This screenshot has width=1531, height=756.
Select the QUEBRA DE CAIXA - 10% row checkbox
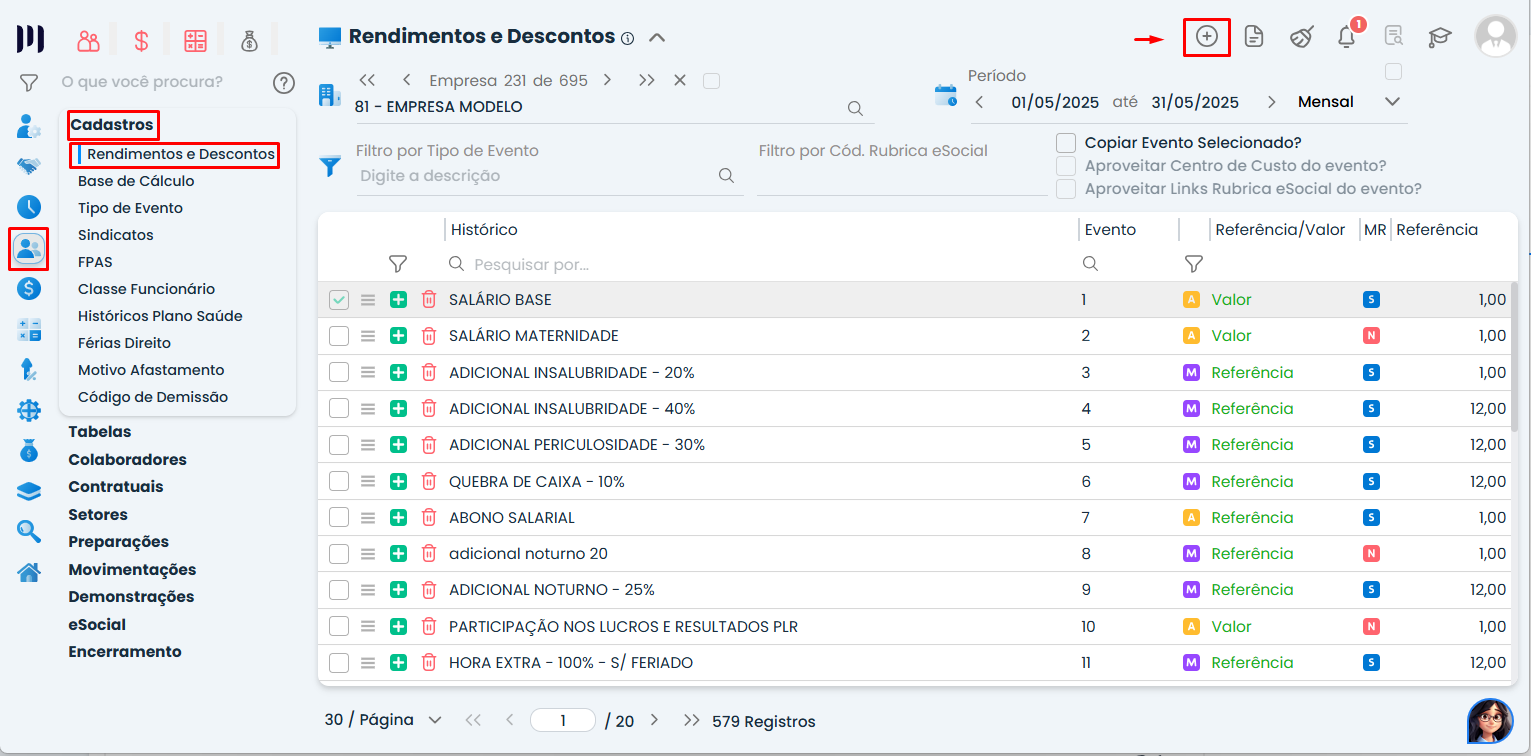click(339, 481)
